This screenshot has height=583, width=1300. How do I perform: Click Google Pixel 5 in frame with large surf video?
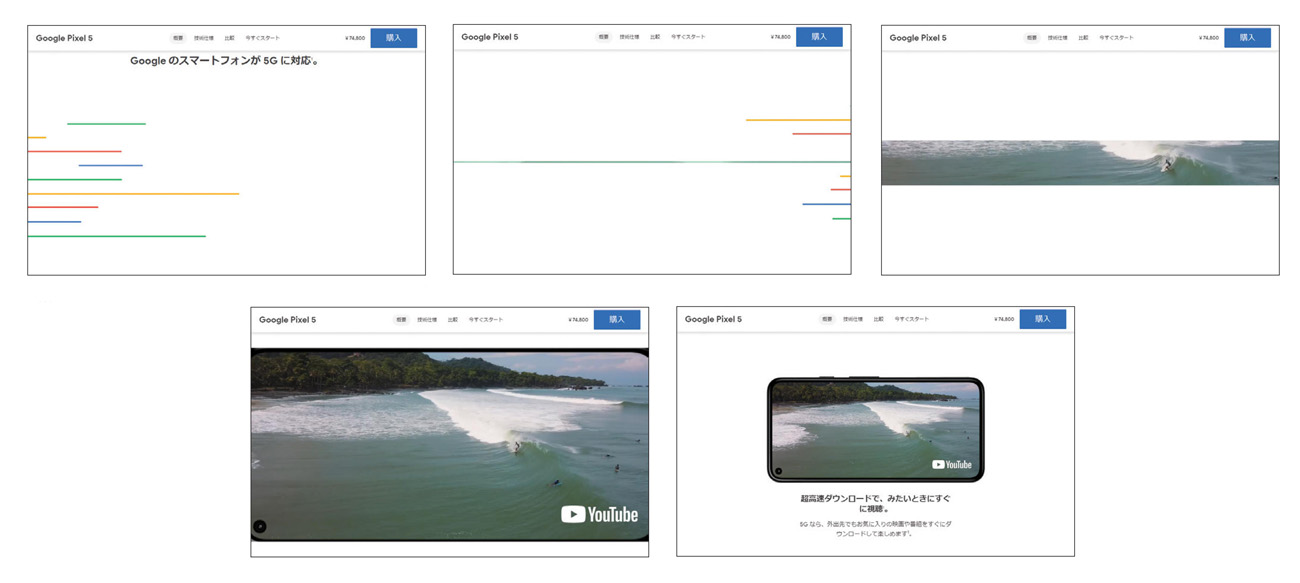tap(288, 320)
